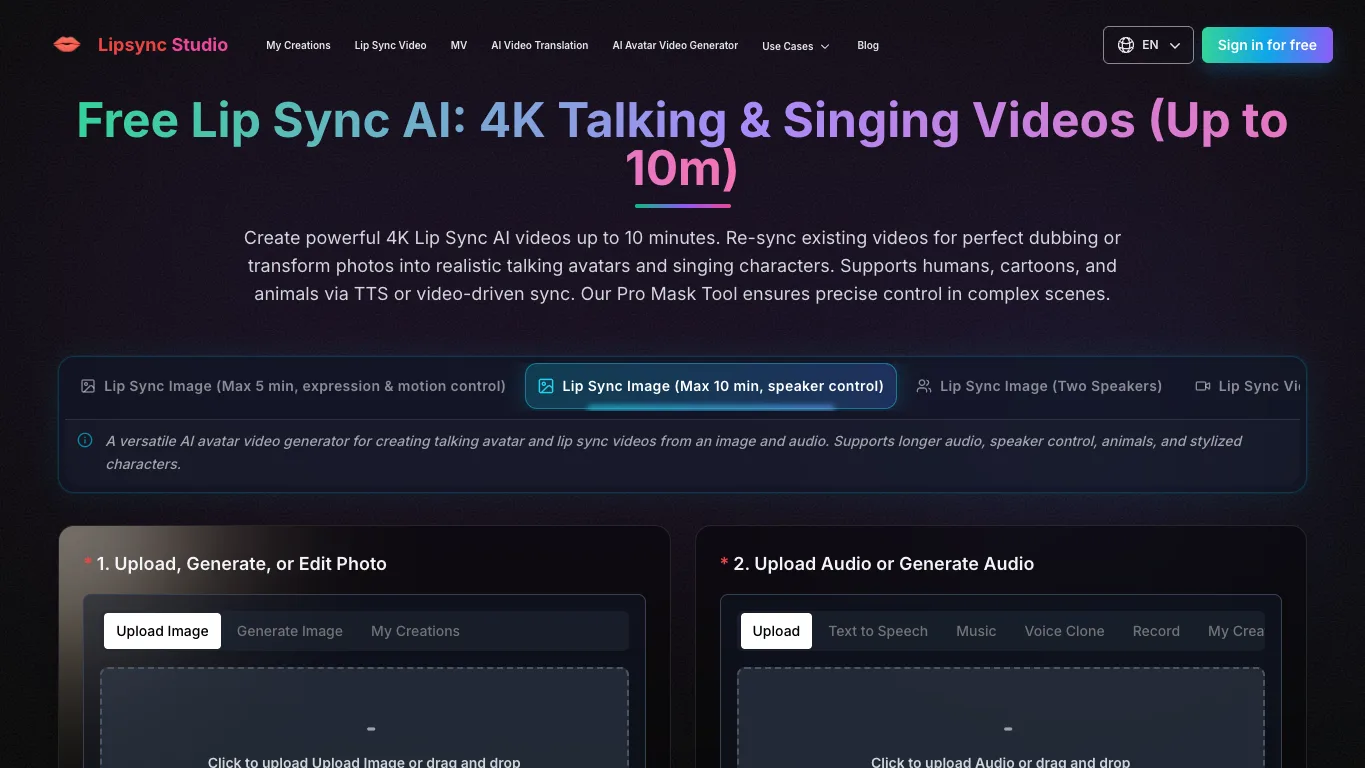
Task: Switch to Voice Clone tab
Action: (1064, 631)
